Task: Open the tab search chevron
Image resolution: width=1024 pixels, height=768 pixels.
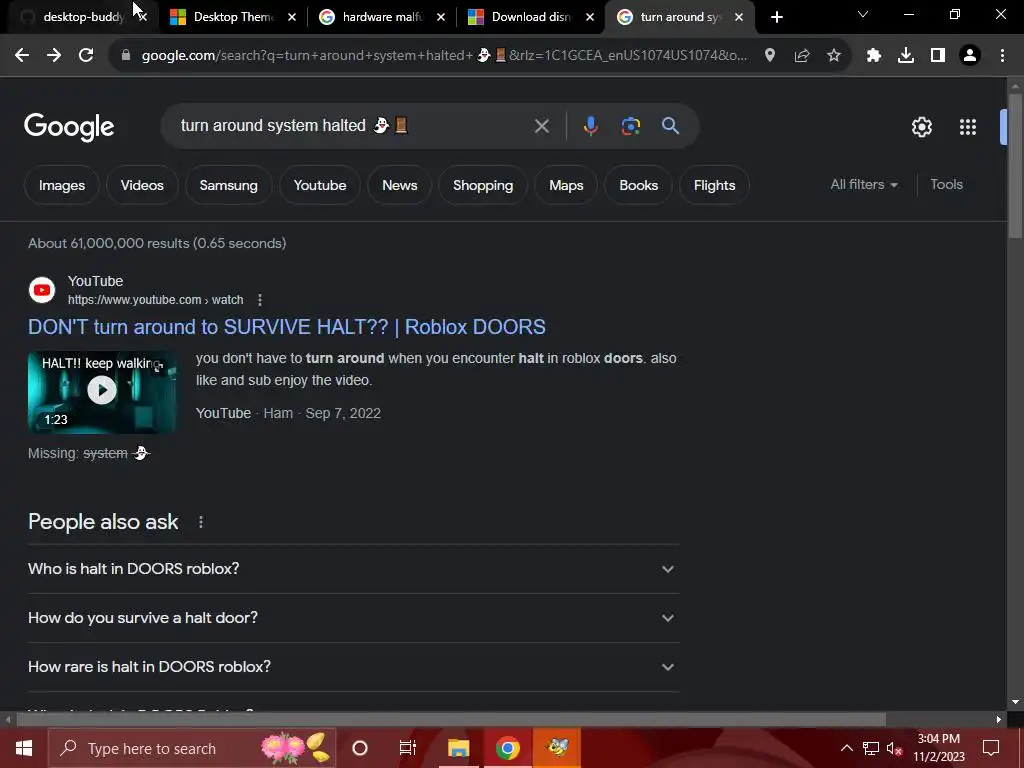Action: (x=863, y=14)
